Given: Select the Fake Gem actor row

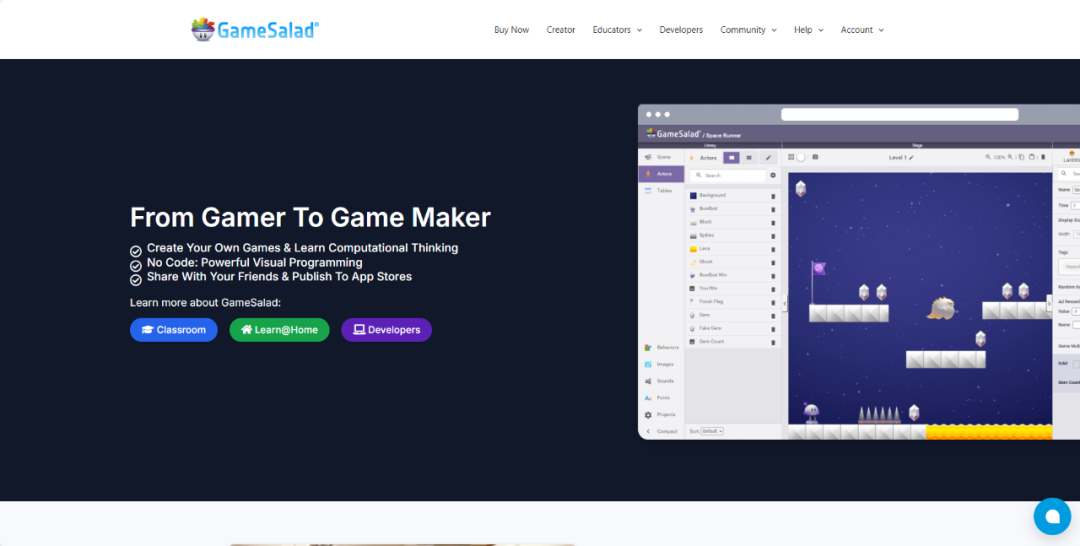Looking at the screenshot, I should [734, 328].
